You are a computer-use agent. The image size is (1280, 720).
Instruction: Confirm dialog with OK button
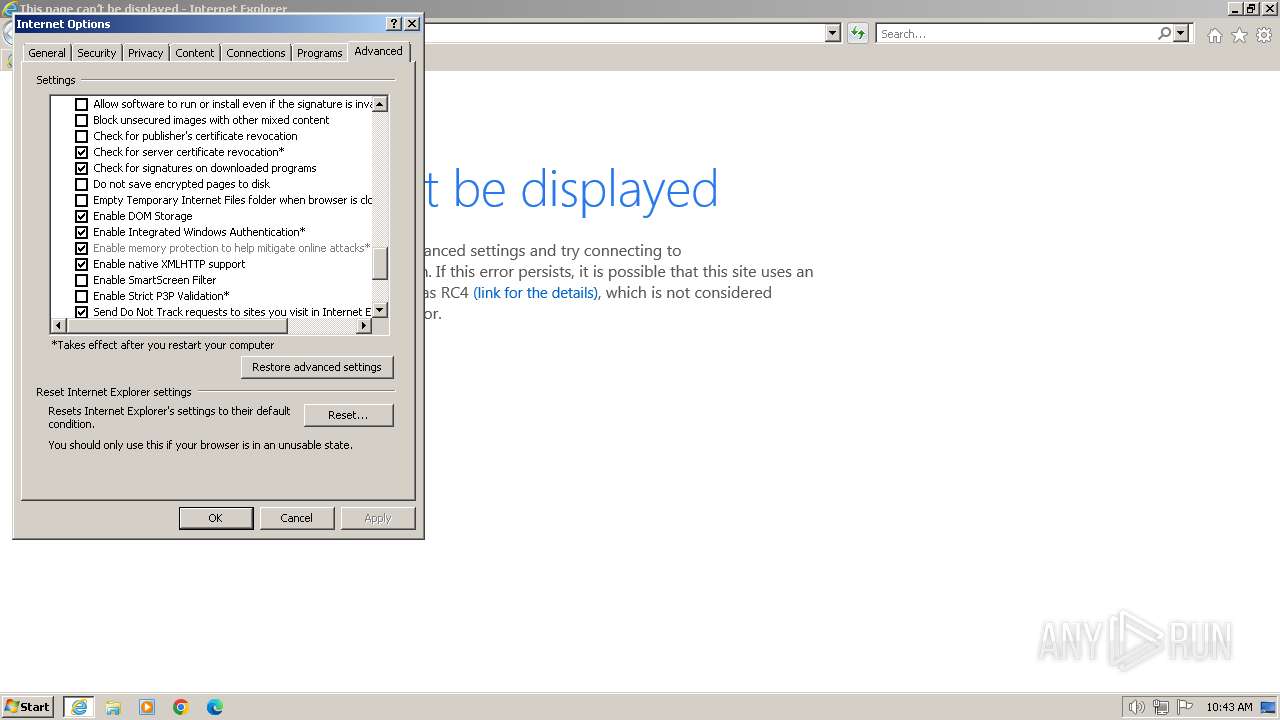pos(215,518)
